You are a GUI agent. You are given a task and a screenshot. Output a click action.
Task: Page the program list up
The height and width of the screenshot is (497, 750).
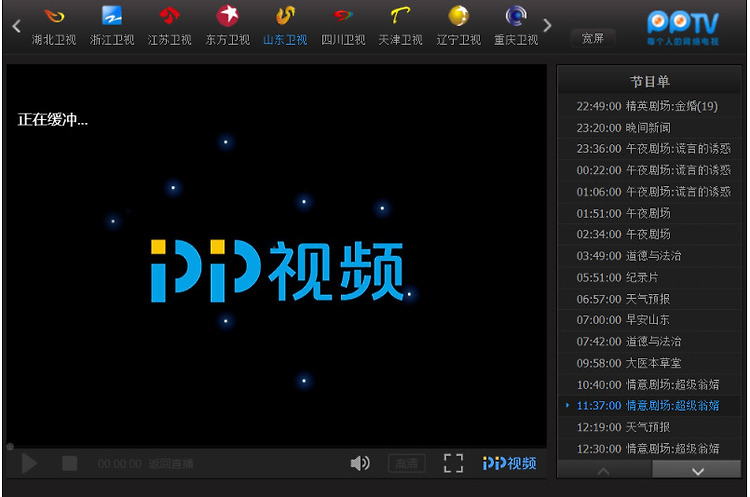coord(604,471)
